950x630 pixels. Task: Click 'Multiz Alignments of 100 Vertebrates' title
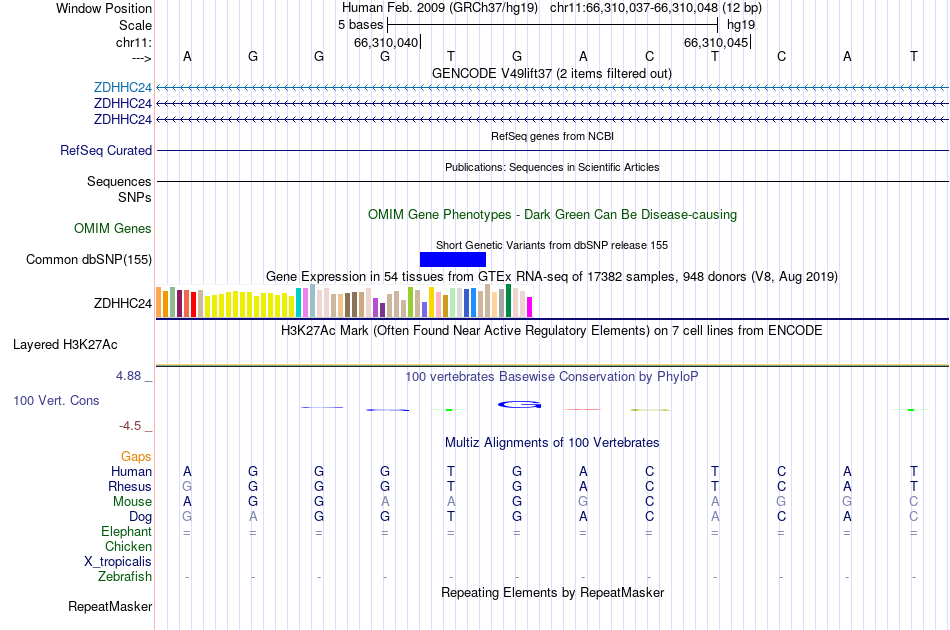[552, 443]
